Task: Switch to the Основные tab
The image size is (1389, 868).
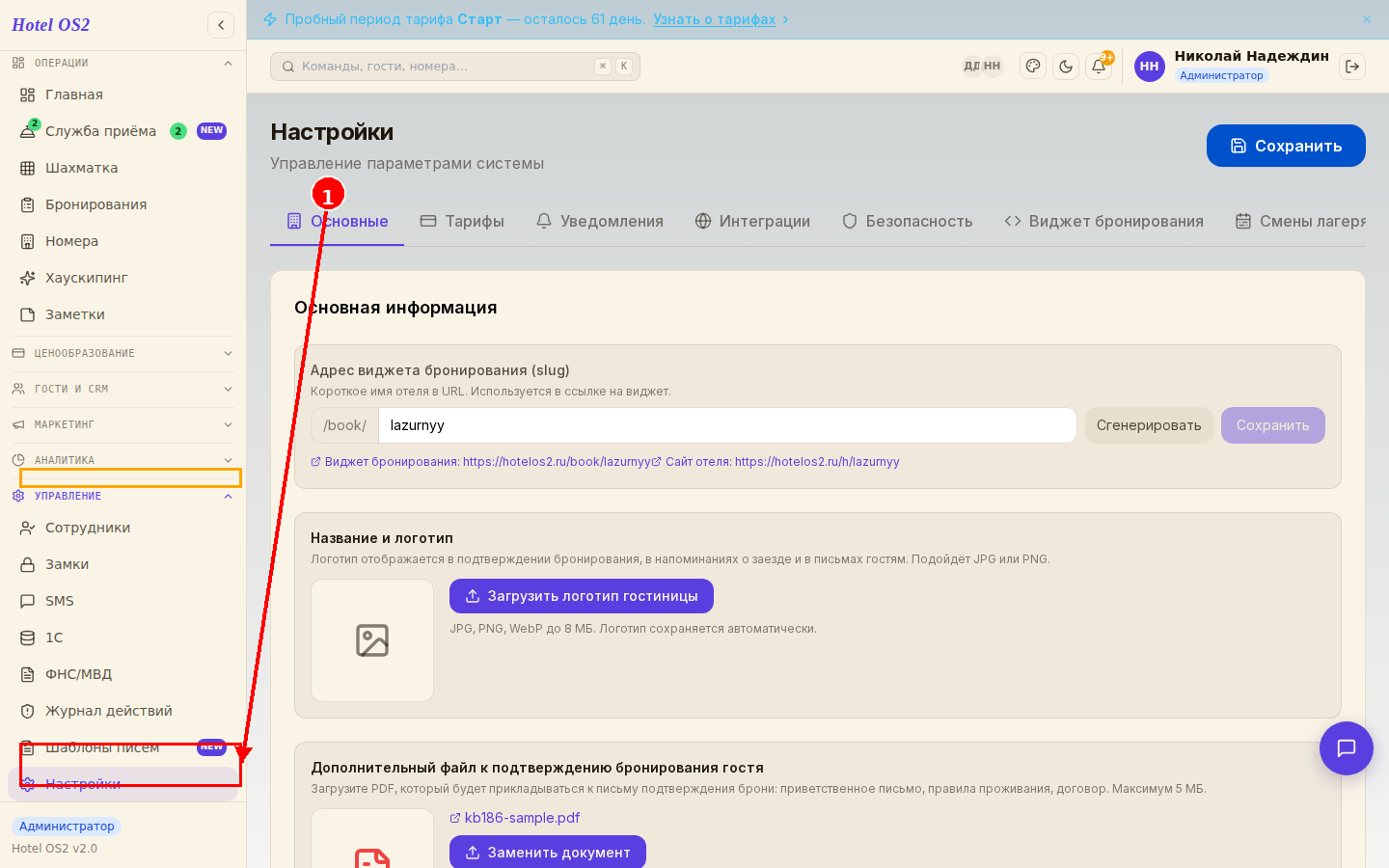Action: point(337,221)
